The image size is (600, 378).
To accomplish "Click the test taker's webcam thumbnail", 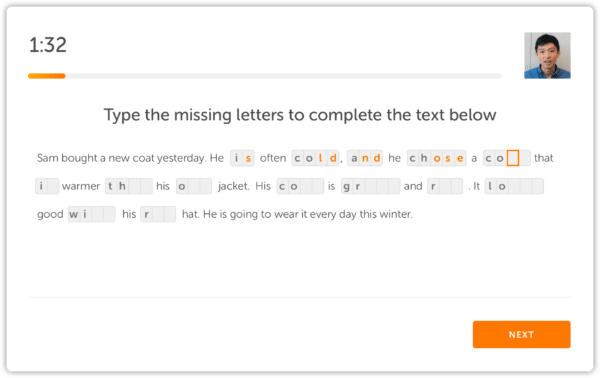I will coord(547,55).
